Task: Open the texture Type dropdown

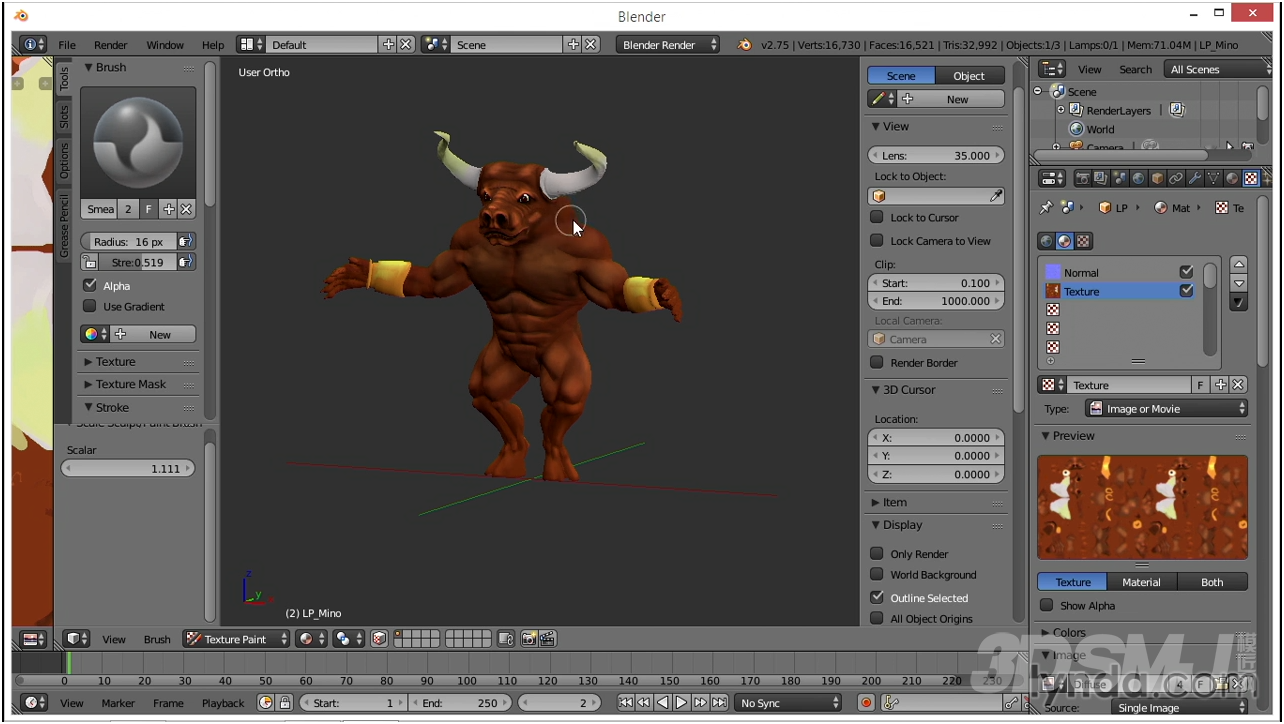Action: pos(1166,408)
